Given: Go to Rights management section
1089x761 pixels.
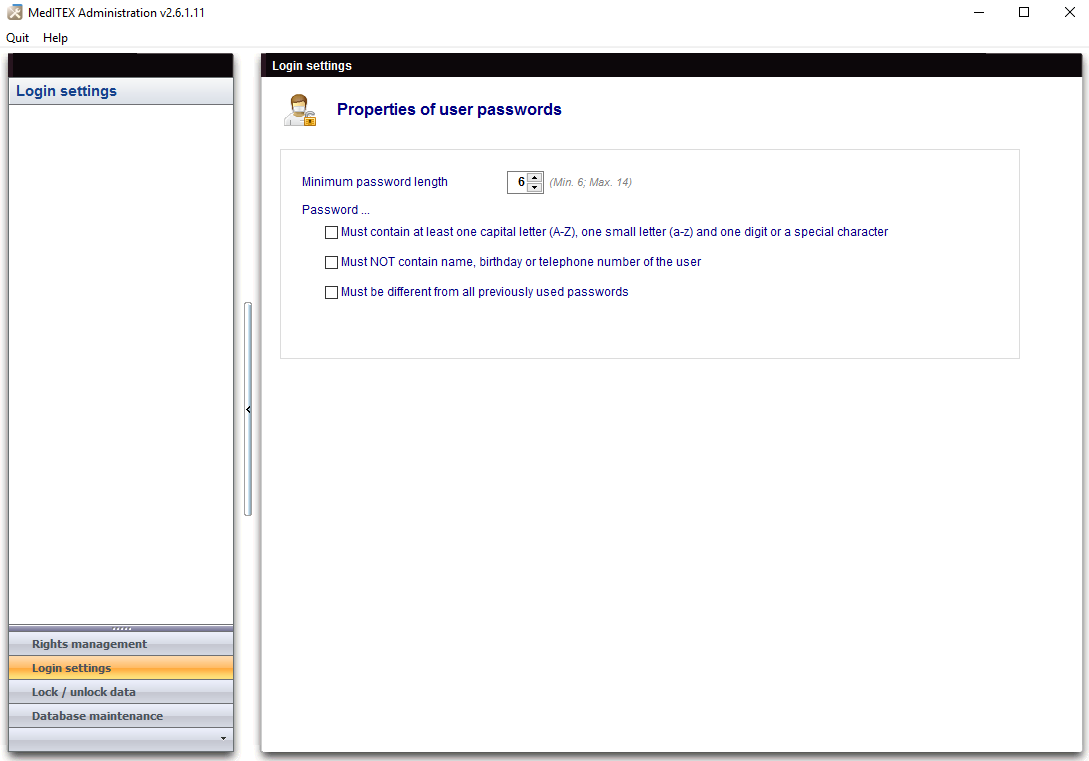Looking at the screenshot, I should [89, 644].
